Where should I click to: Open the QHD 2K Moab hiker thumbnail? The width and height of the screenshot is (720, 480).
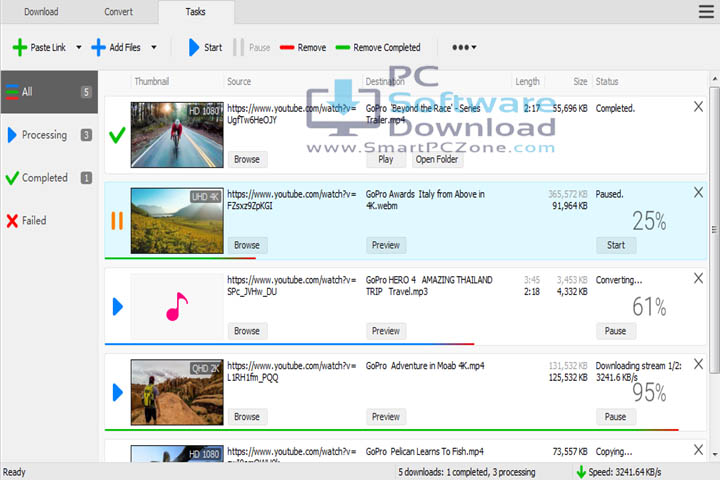tap(177, 392)
